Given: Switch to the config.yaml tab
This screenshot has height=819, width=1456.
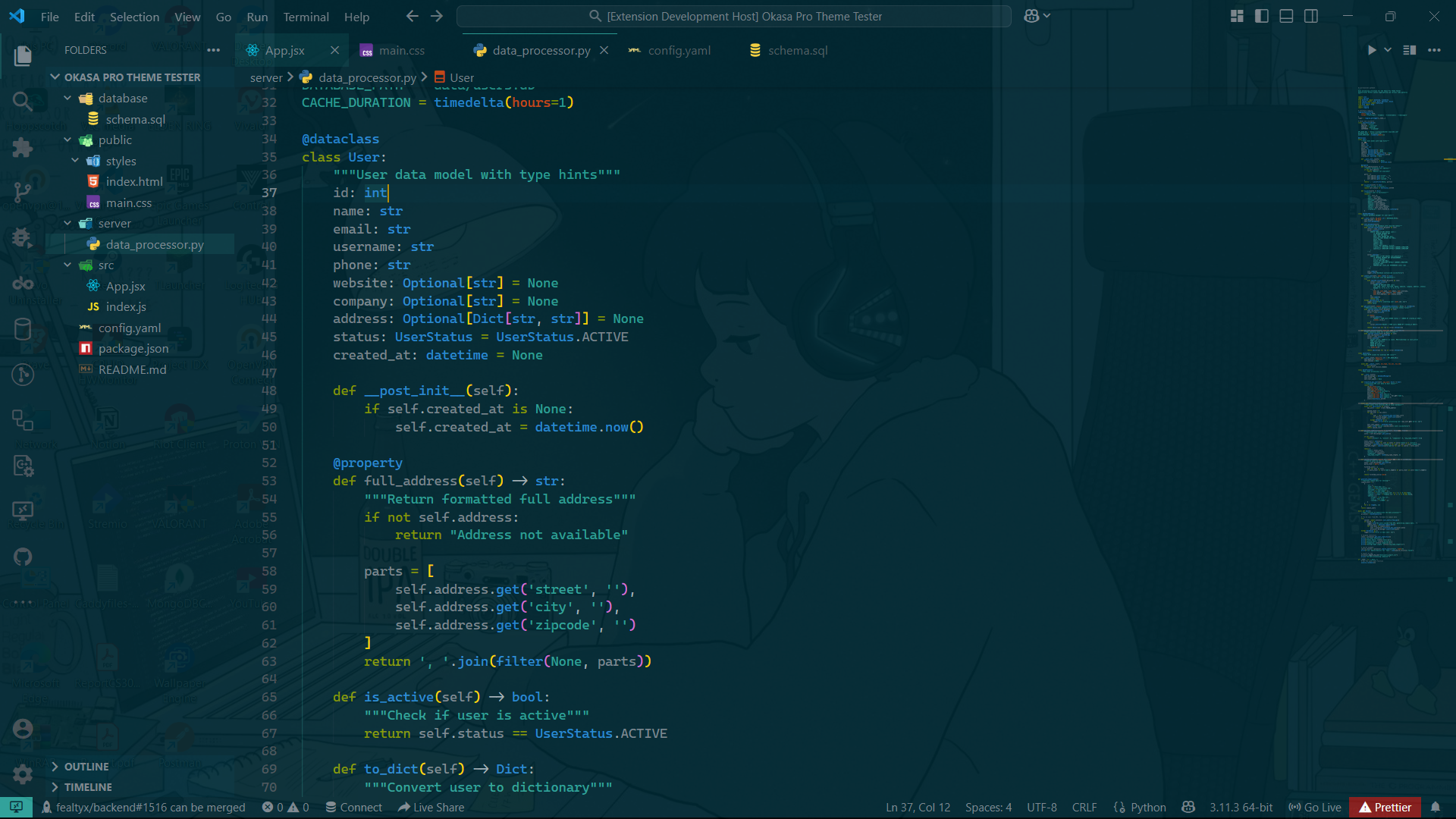Looking at the screenshot, I should [x=679, y=50].
